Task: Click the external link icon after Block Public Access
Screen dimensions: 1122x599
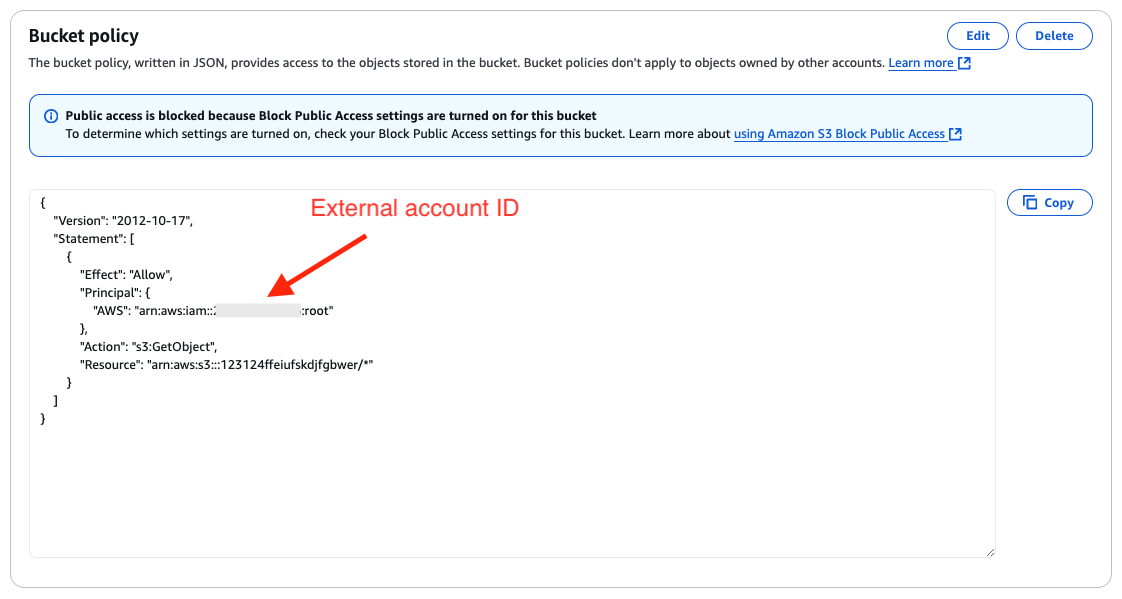Action: [x=954, y=134]
